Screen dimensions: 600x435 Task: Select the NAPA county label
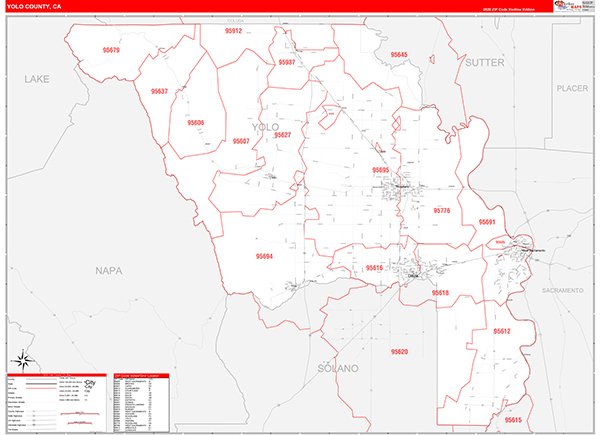tap(109, 271)
